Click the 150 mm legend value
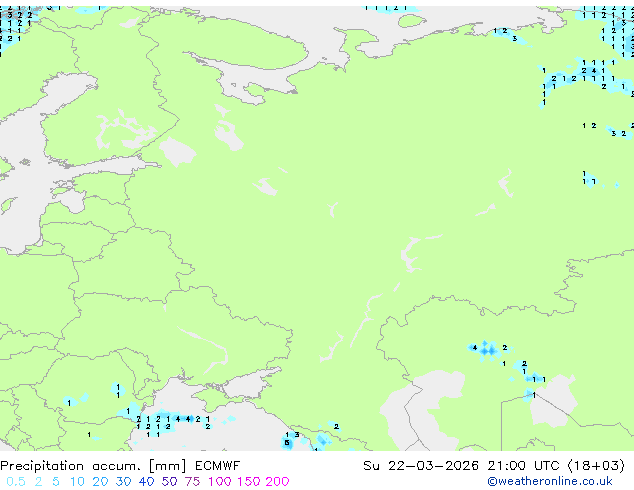634x490 pixels. [249, 482]
